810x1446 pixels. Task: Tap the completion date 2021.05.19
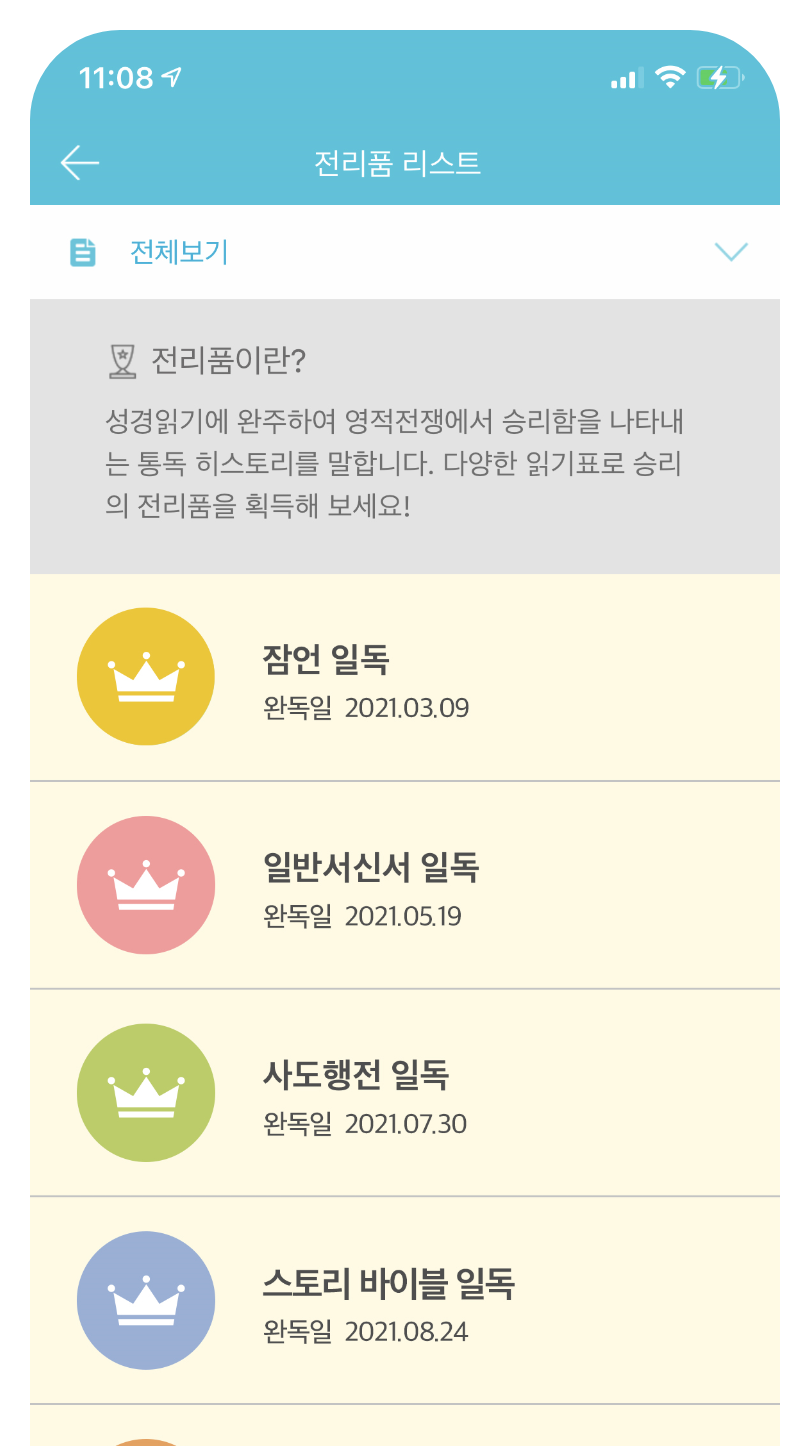(x=403, y=917)
